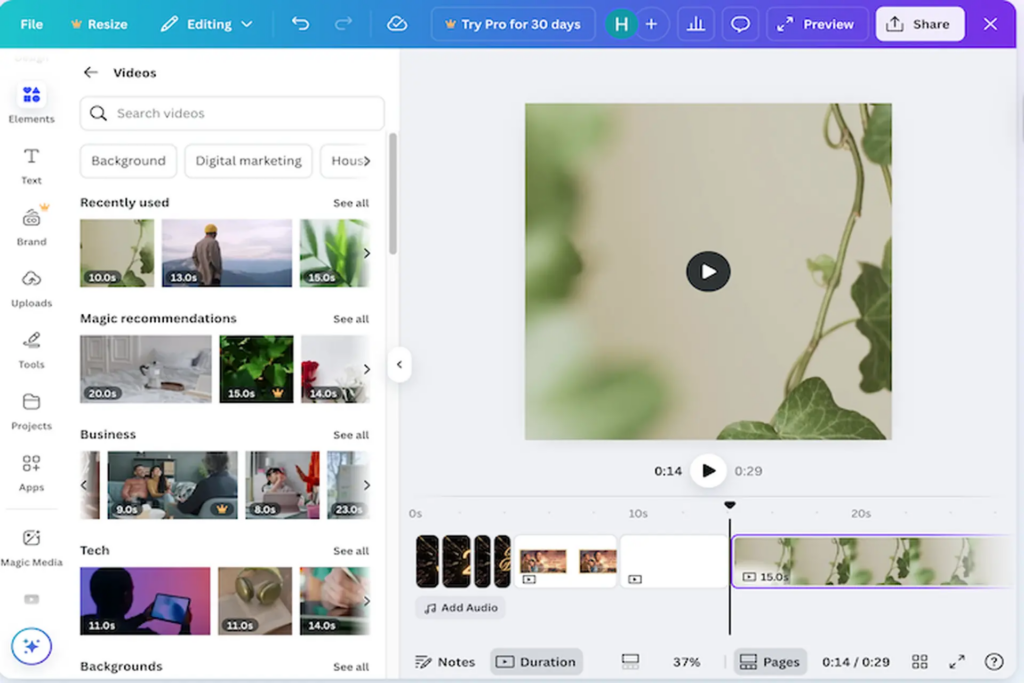
Task: Open the Editing mode dropdown
Action: tap(207, 24)
